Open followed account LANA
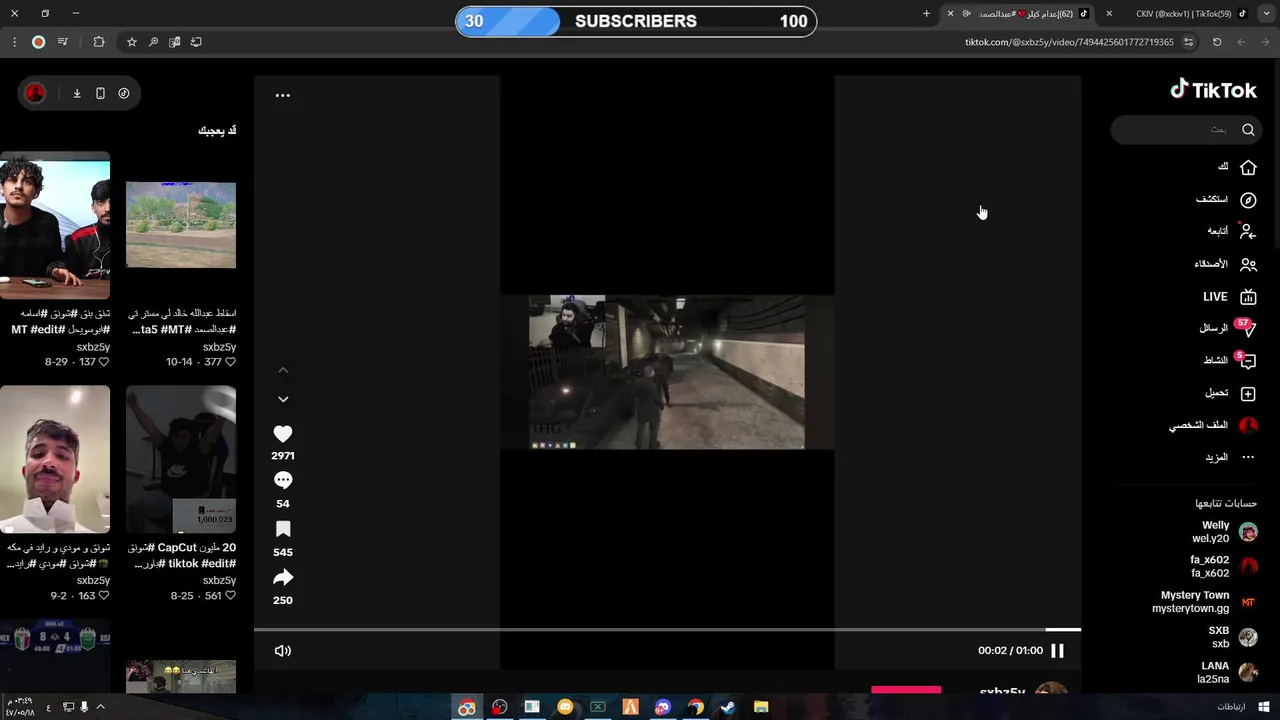1280x720 pixels. click(1227, 672)
